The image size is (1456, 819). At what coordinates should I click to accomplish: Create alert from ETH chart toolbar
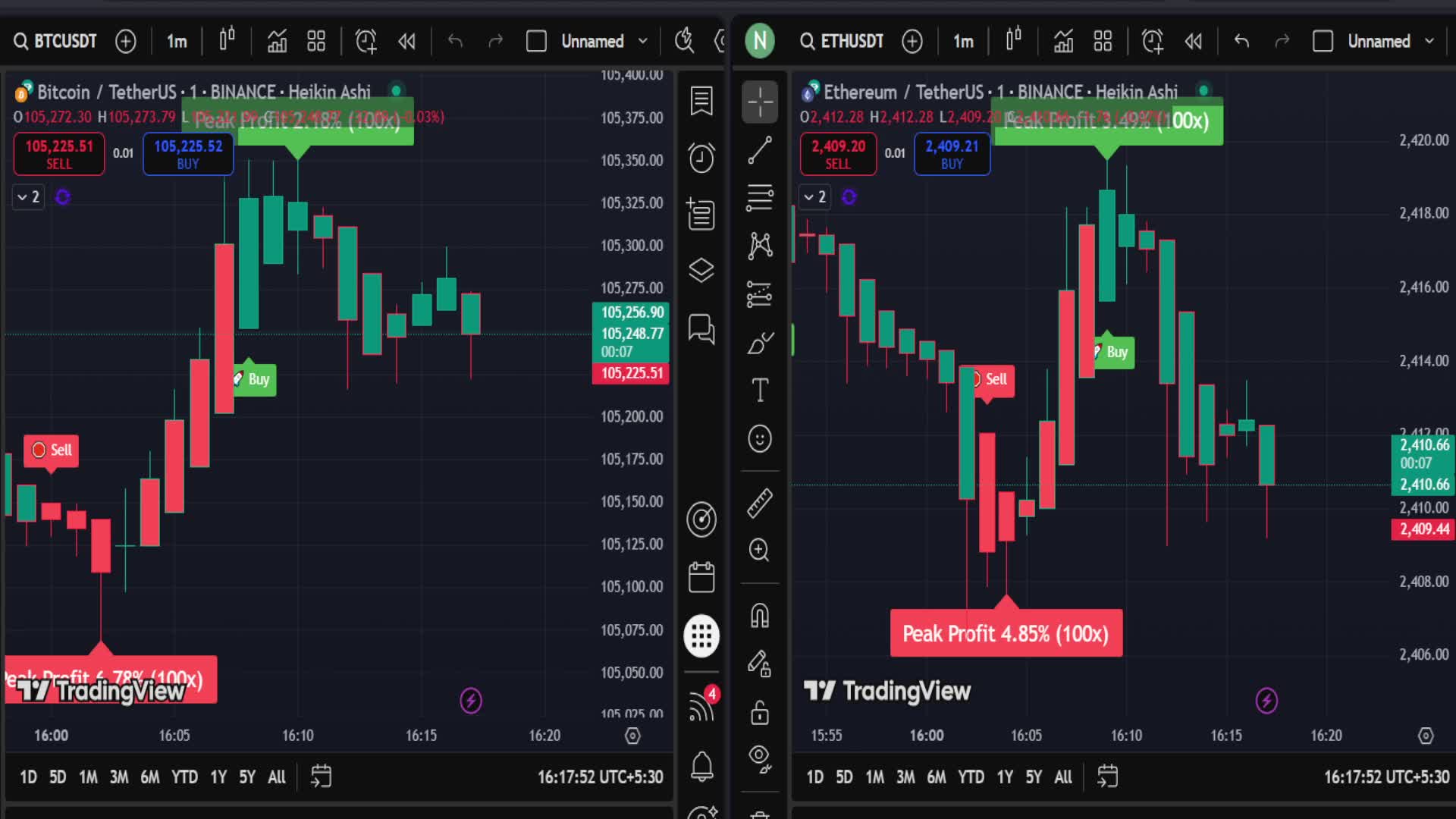(x=1153, y=41)
